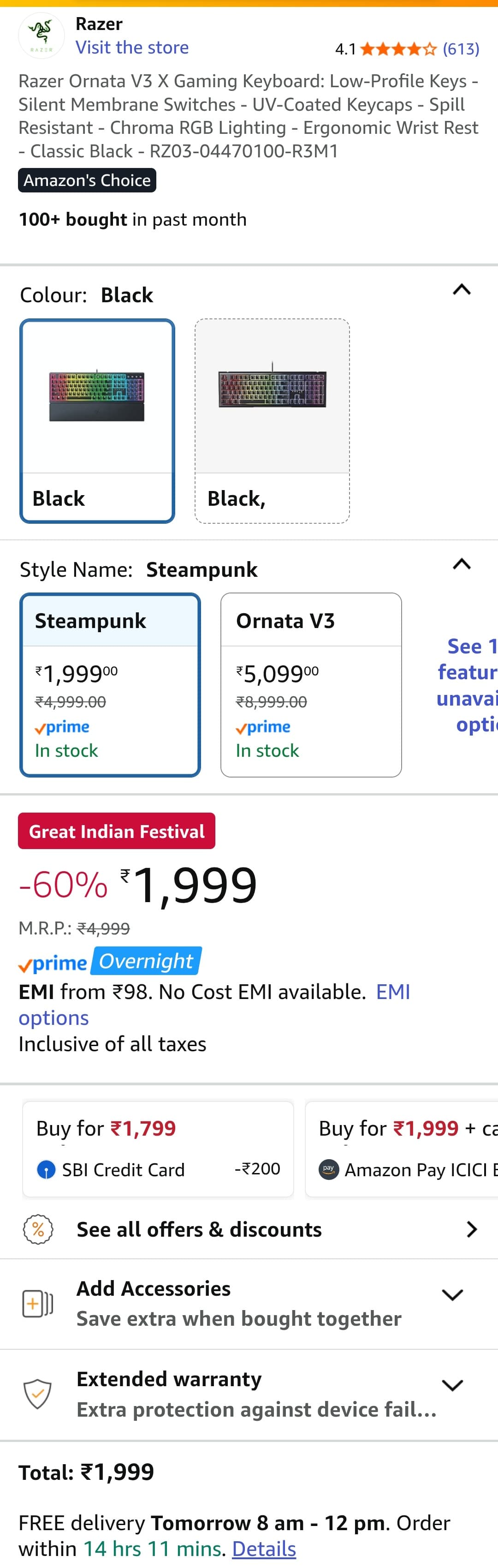Tap the Extended warranty shield icon
The image size is (498, 1568).
tap(38, 1394)
